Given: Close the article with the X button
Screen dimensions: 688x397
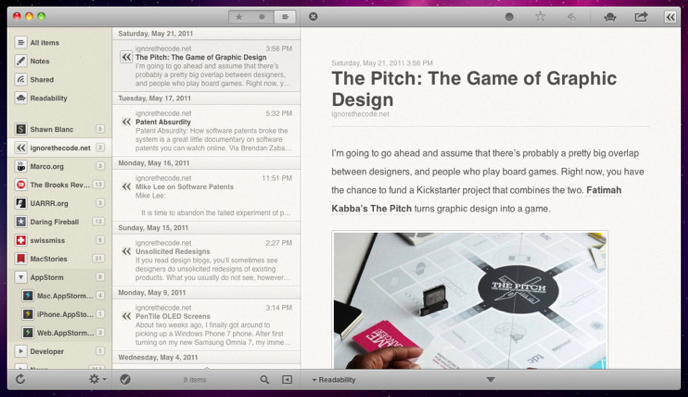Looking at the screenshot, I should click(x=313, y=17).
